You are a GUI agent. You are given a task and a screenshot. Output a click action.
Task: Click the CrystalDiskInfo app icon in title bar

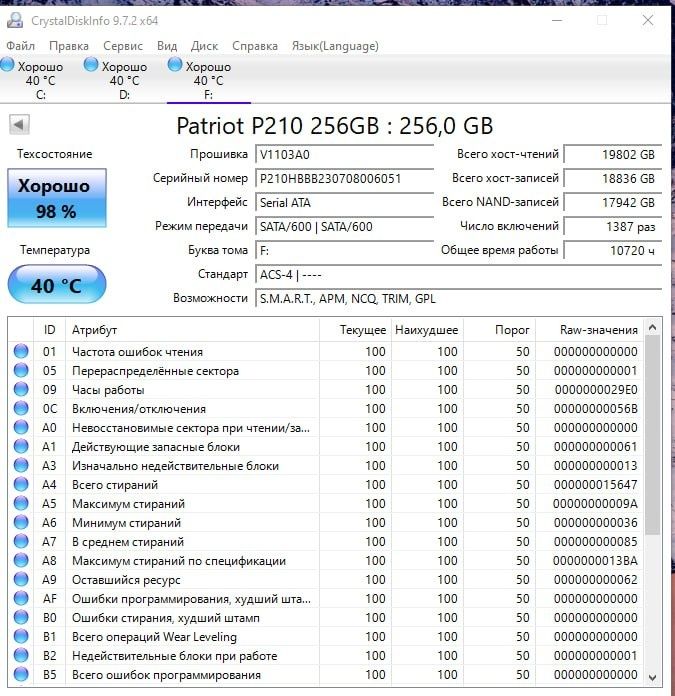point(15,20)
